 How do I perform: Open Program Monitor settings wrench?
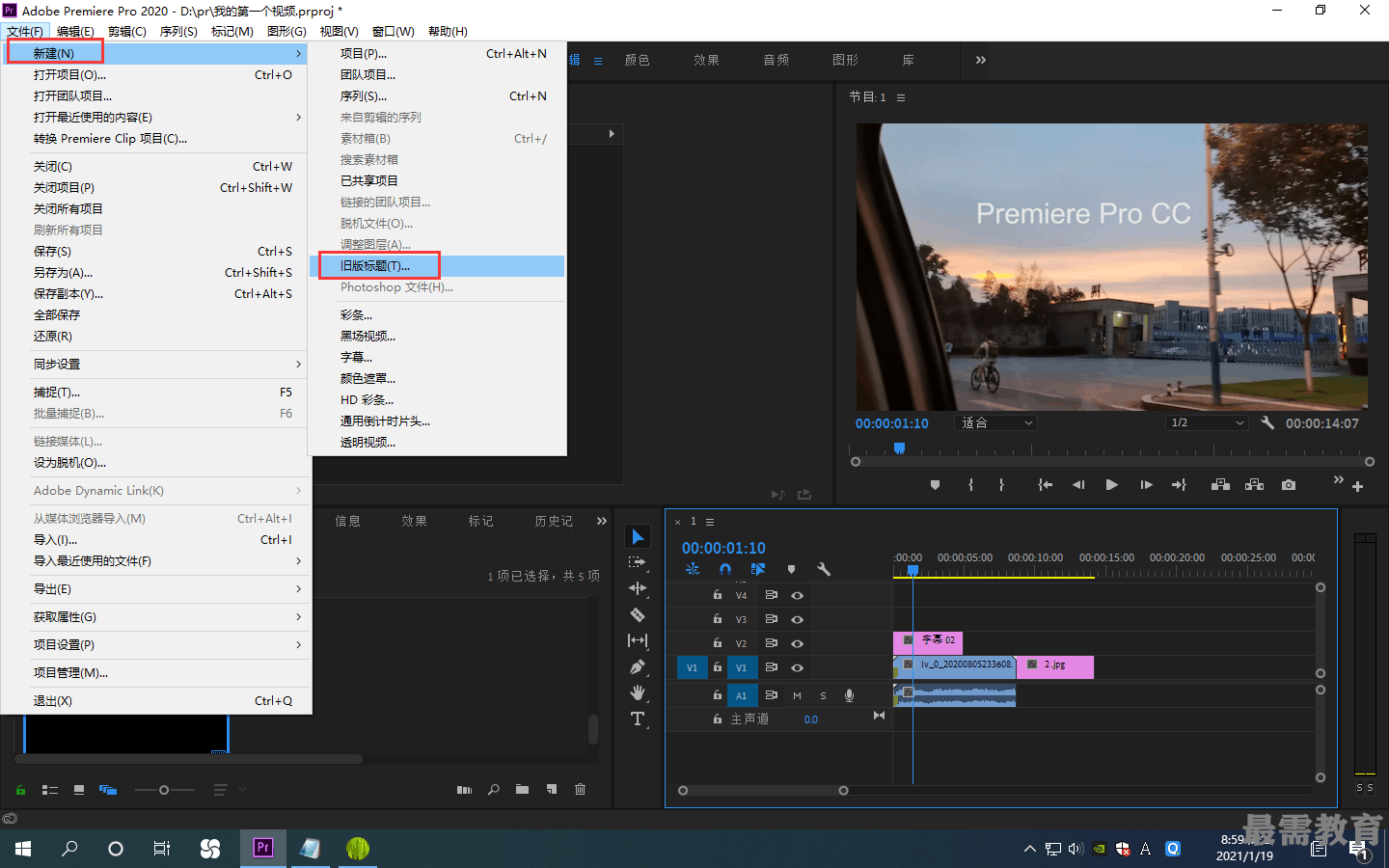pyautogui.click(x=1267, y=422)
